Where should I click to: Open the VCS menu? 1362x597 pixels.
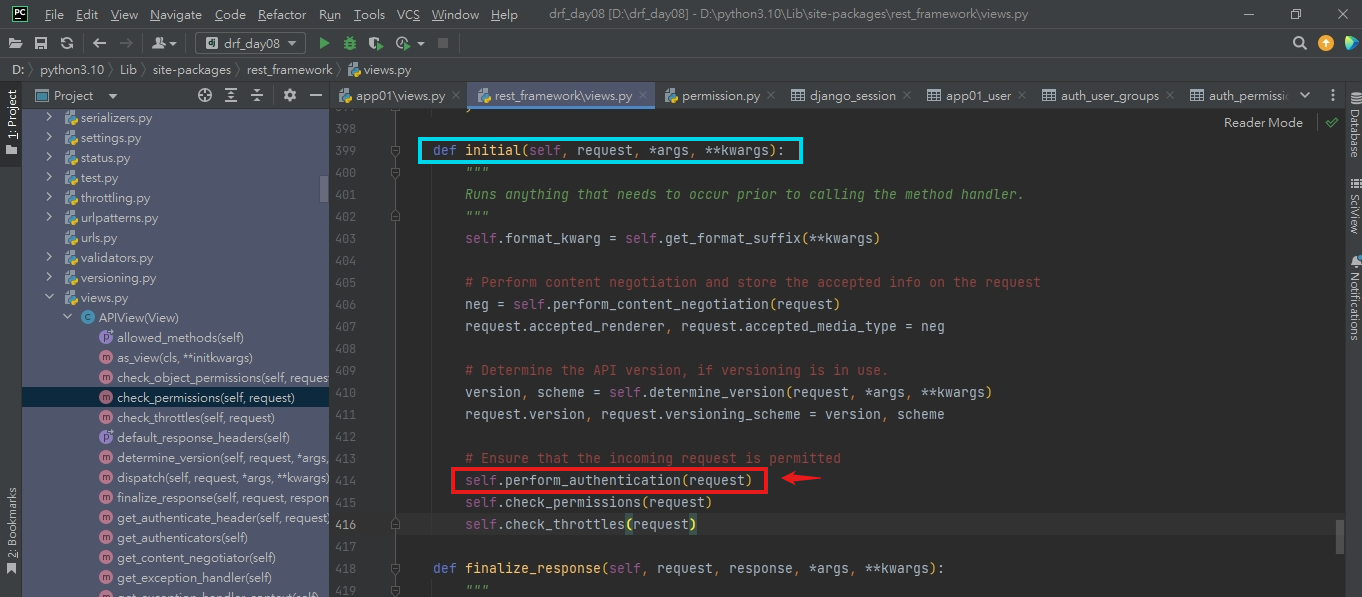pyautogui.click(x=408, y=14)
